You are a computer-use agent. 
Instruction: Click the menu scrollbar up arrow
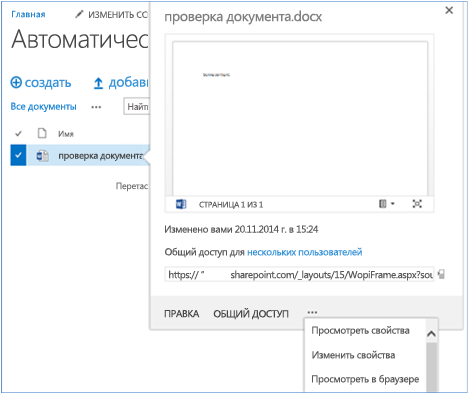click(x=431, y=334)
